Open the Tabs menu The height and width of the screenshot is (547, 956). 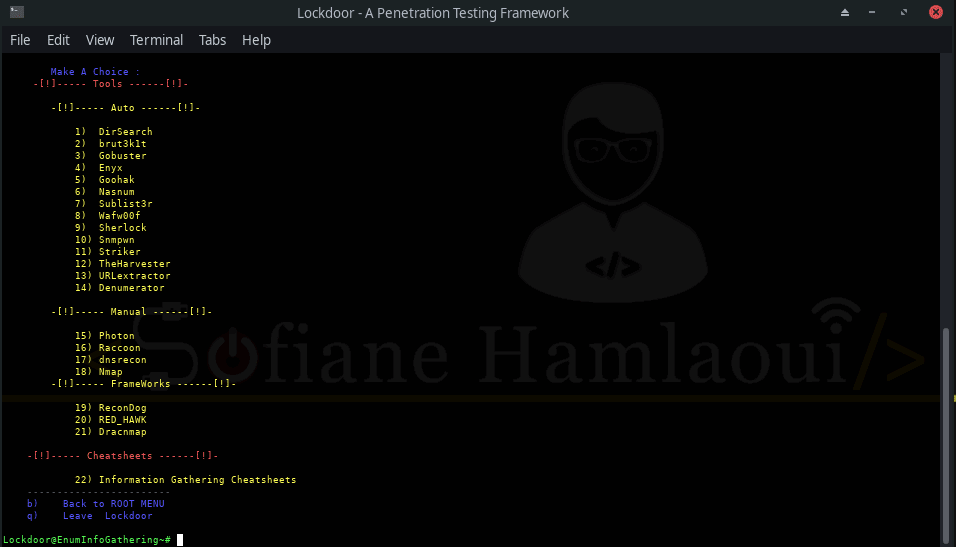tap(212, 40)
